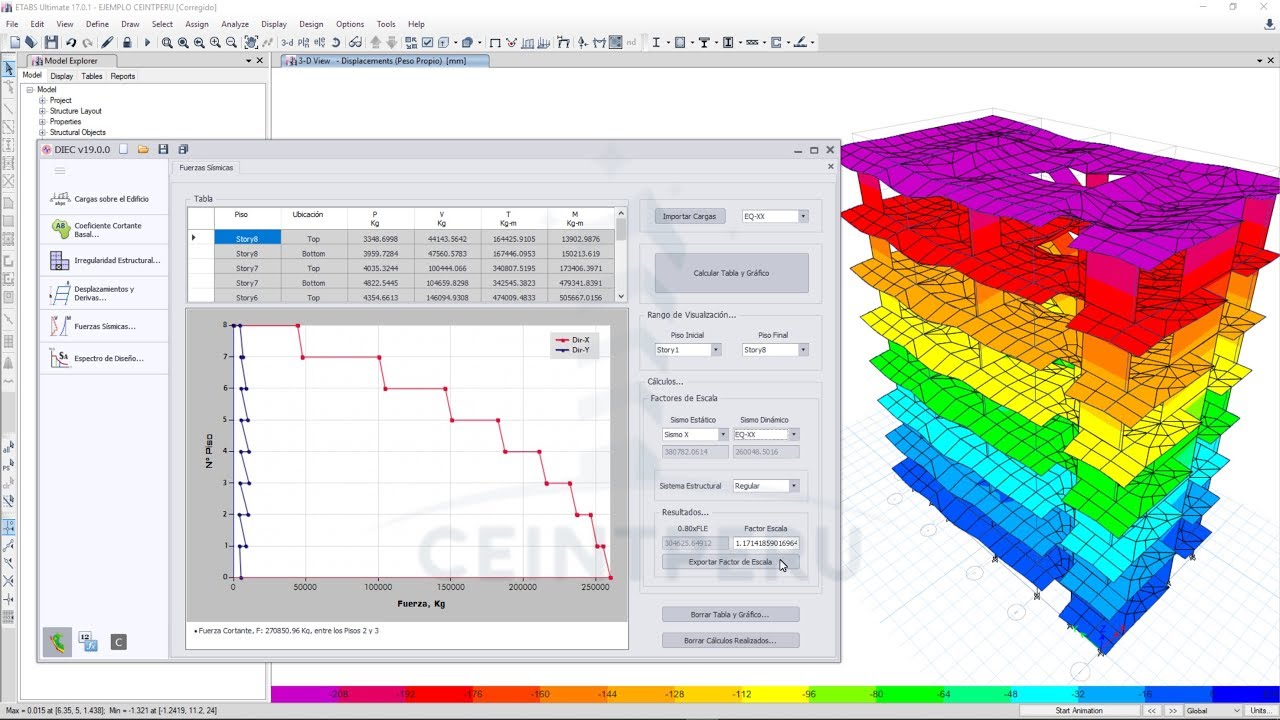
Task: Click the DIEC hamburger menu icon
Action: (59, 171)
